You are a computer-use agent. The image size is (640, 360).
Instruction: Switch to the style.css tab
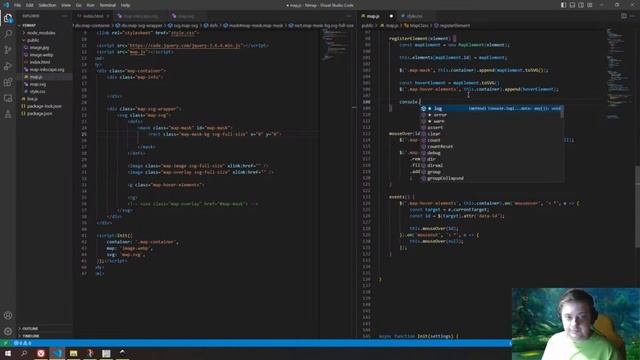(x=414, y=16)
